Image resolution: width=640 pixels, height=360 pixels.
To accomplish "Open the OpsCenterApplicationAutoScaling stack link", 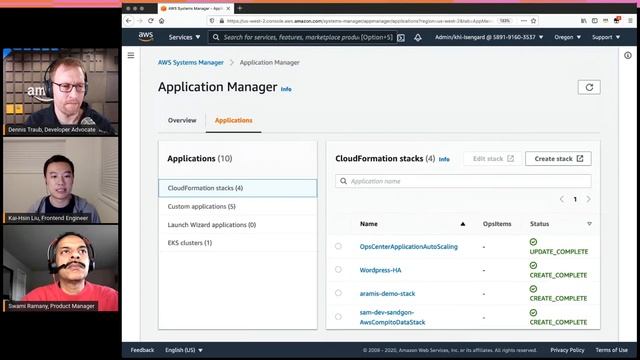I will 409,247.
